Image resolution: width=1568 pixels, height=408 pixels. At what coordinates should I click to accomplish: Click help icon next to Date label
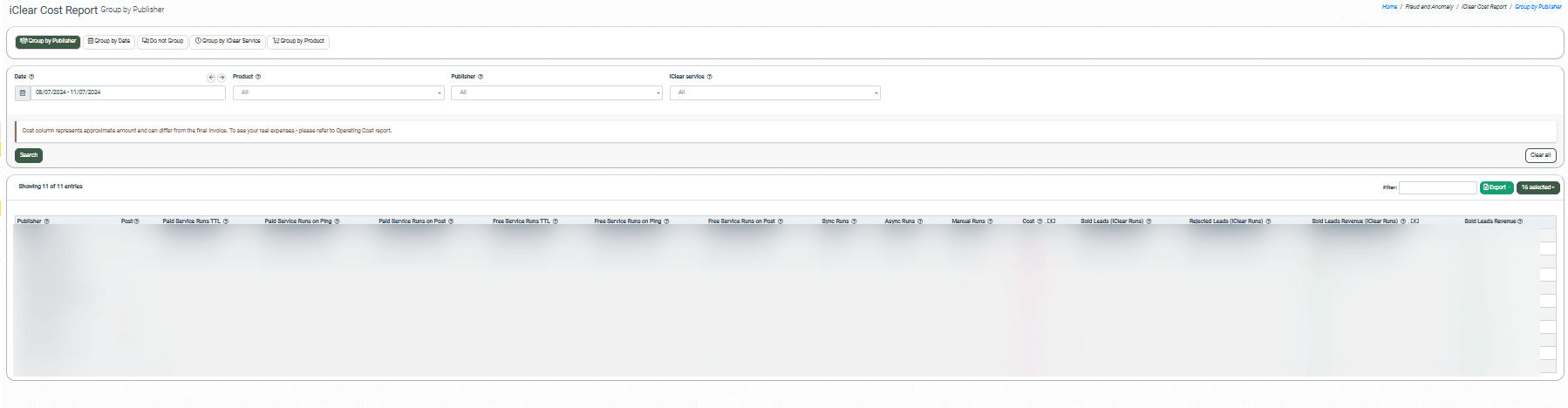coord(31,77)
